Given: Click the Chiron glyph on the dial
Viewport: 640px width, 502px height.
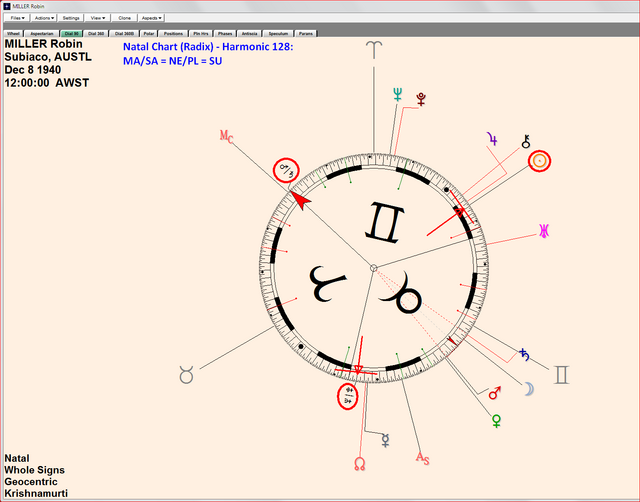Looking at the screenshot, I should (x=526, y=141).
